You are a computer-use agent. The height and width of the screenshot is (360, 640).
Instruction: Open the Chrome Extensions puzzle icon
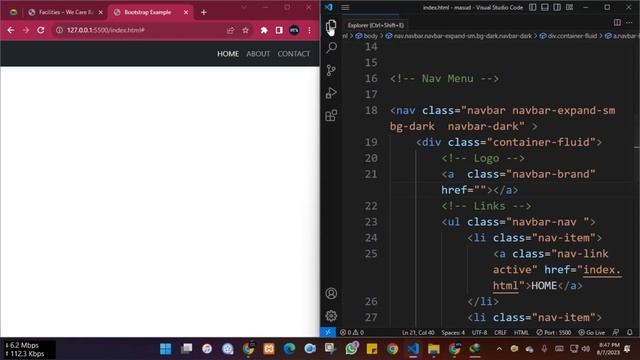[264, 30]
